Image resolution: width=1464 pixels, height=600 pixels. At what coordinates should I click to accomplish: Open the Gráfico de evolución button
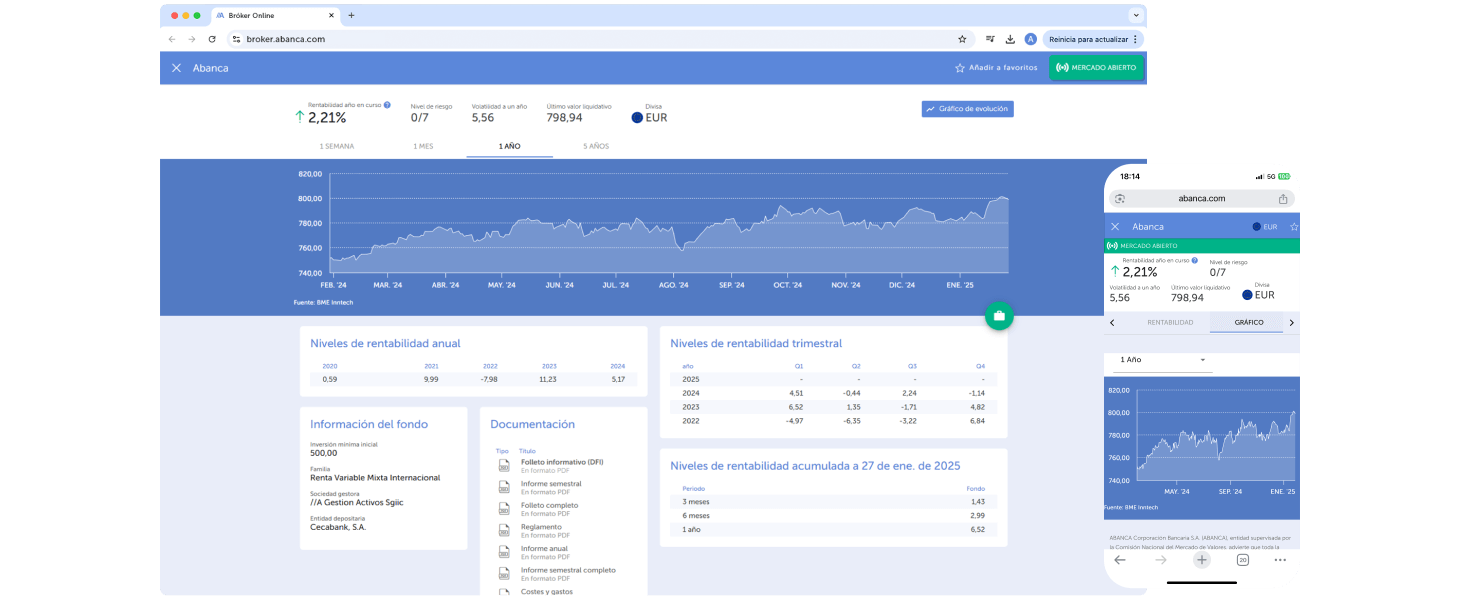[x=967, y=109]
